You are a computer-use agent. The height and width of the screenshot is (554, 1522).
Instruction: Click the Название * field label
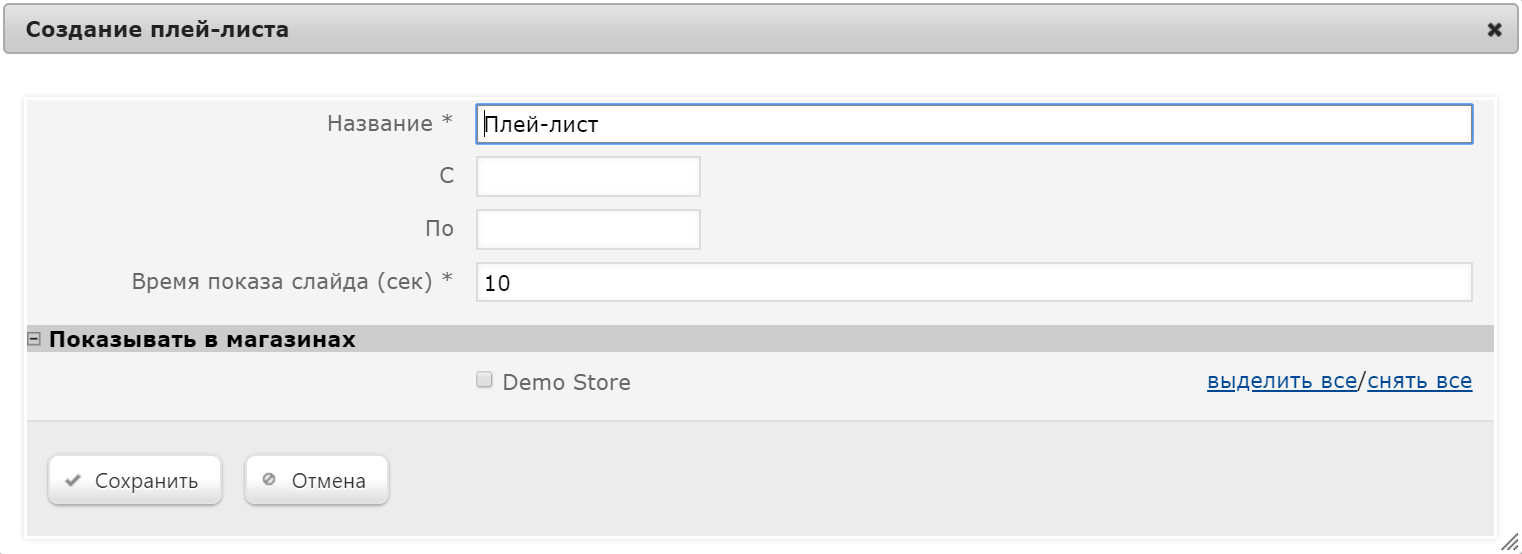click(390, 123)
